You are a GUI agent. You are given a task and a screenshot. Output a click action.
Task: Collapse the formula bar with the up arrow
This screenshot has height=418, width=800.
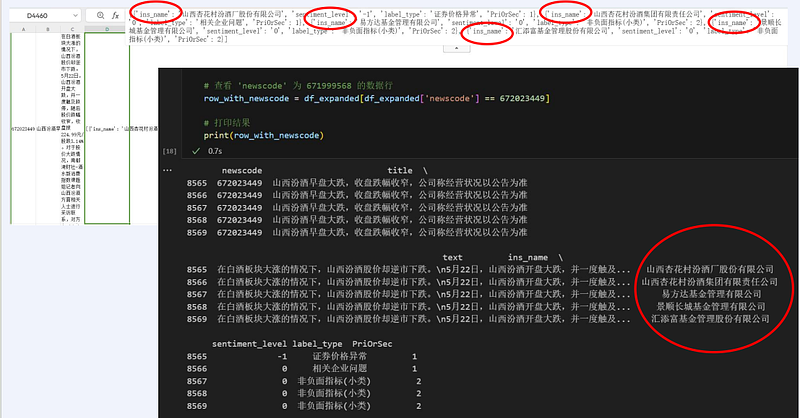point(456,48)
